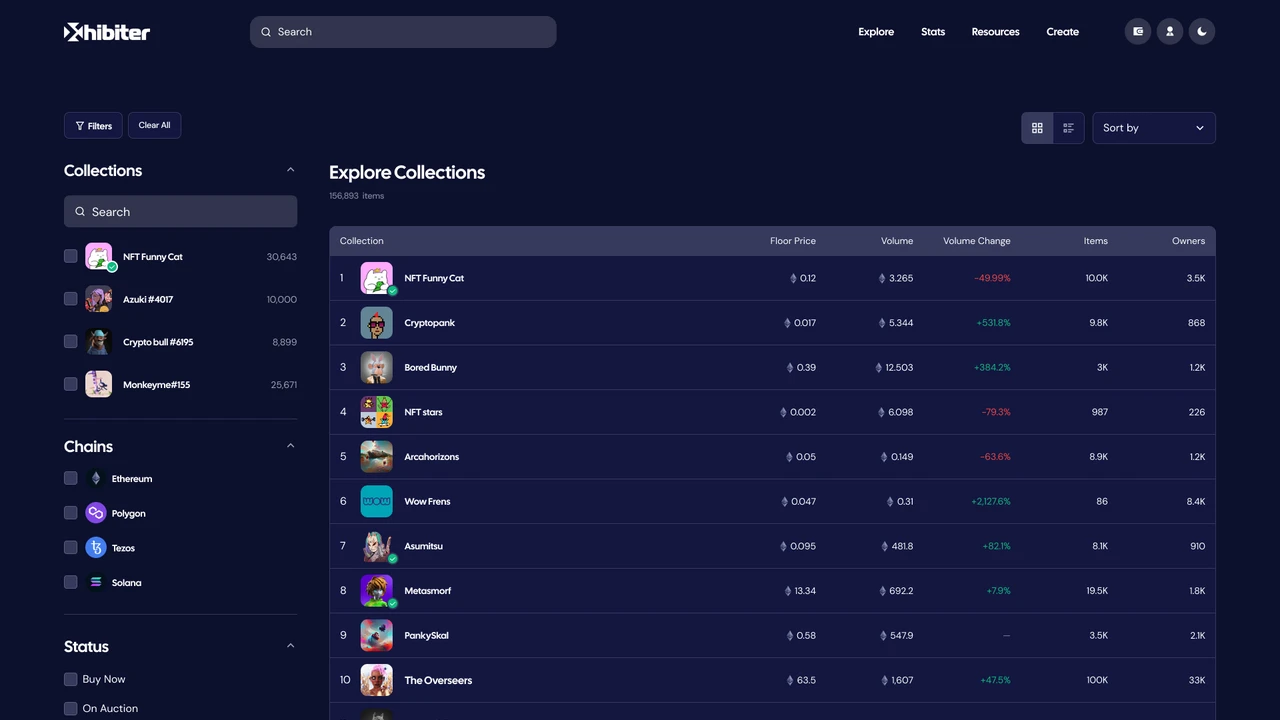1280x720 pixels.
Task: Open the Metasmorf collection link
Action: pyautogui.click(x=428, y=591)
